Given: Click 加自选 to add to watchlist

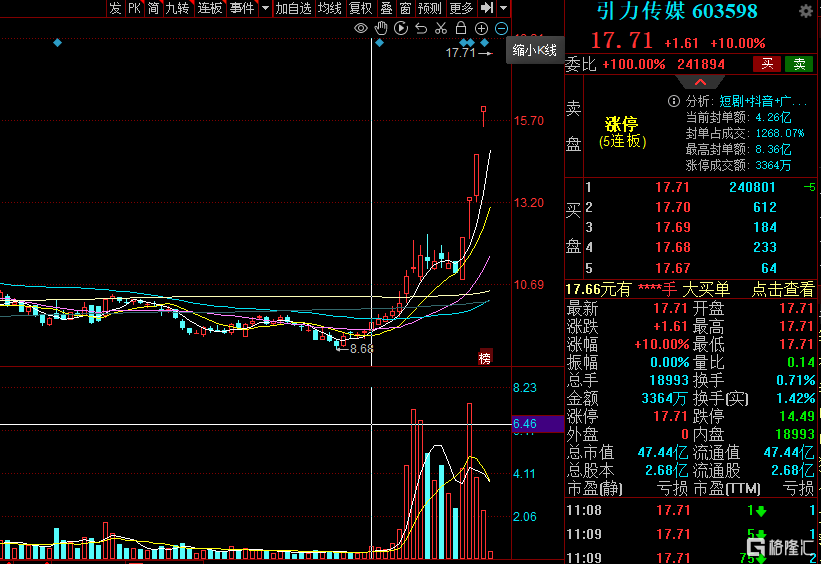Looking at the screenshot, I should click(293, 8).
